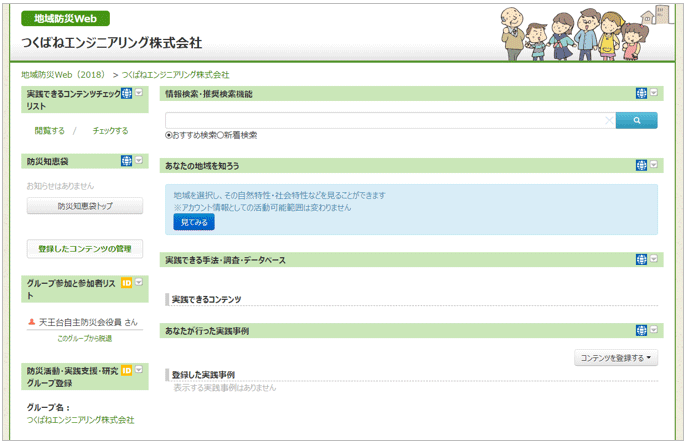Click the このグループから脱退 link

(85, 339)
